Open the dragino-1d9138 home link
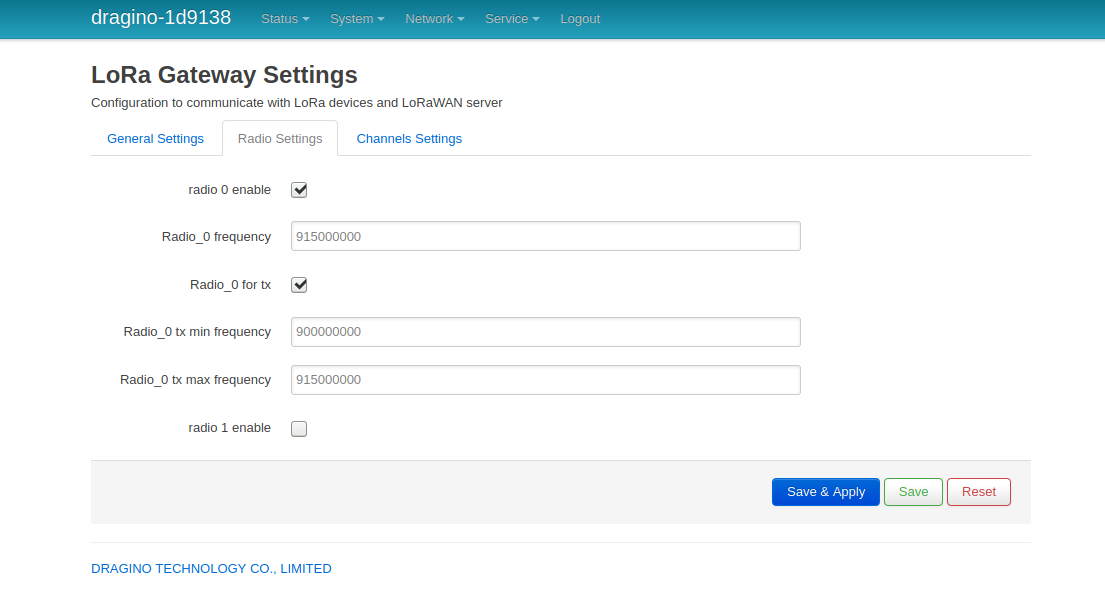The width and height of the screenshot is (1105, 608). click(x=161, y=18)
